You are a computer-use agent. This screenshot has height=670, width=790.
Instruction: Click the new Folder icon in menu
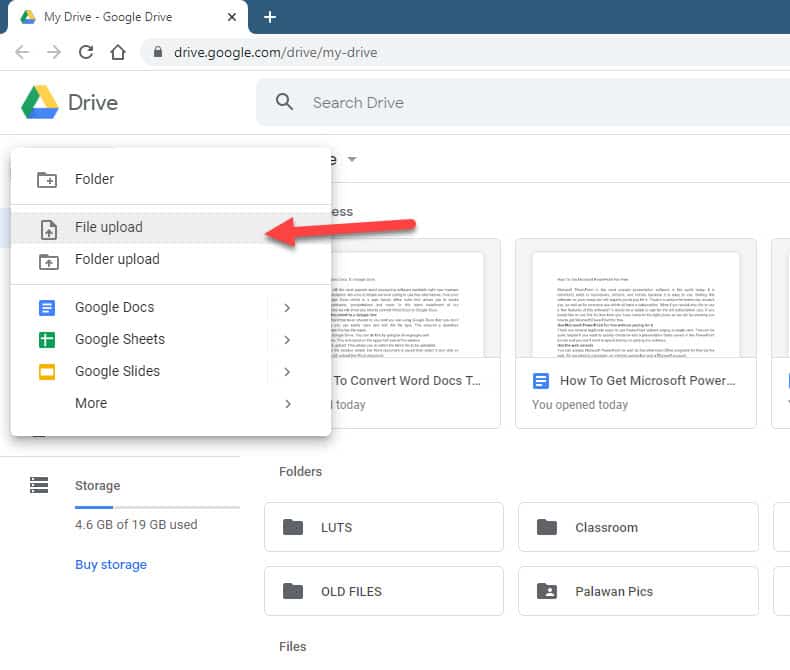coord(47,179)
